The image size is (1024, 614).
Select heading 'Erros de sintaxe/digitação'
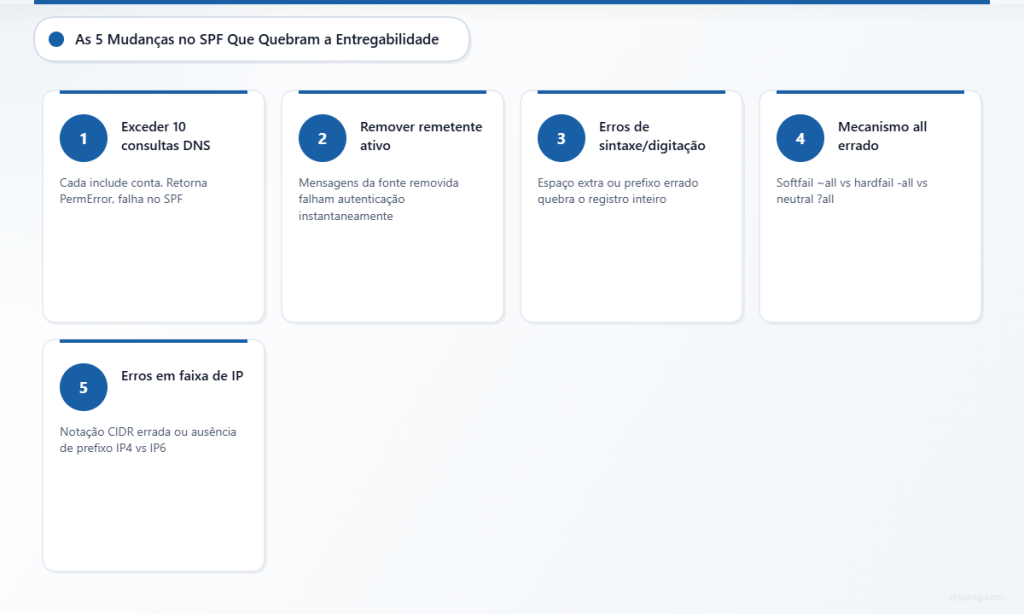point(652,136)
